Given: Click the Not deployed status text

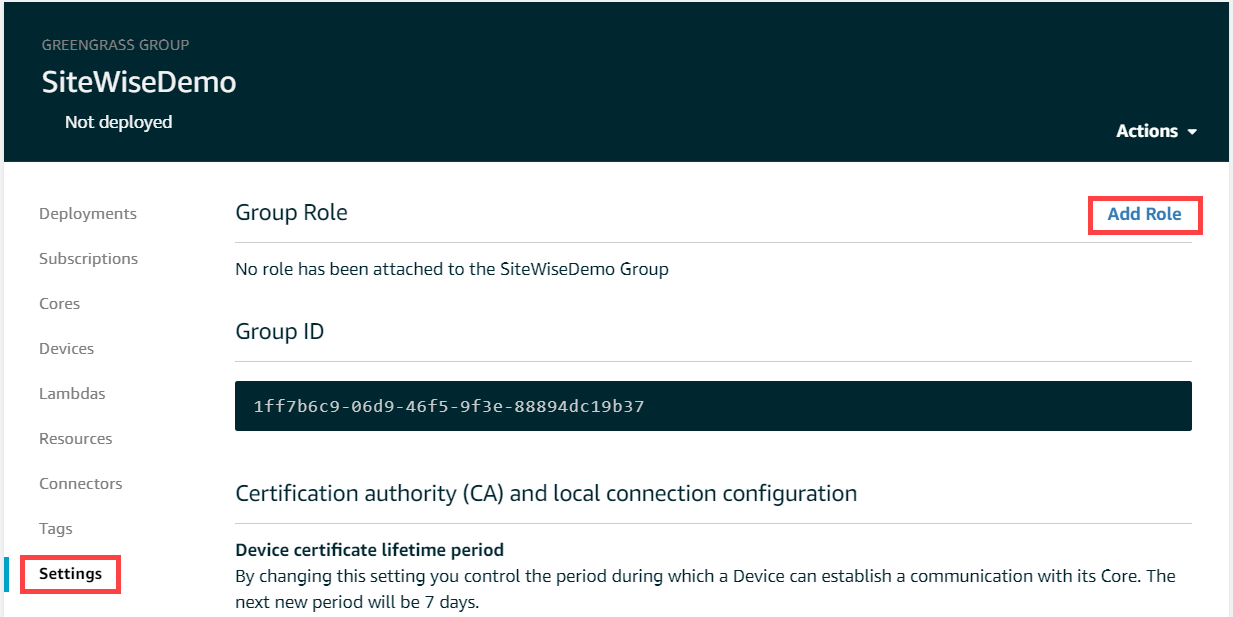Looking at the screenshot, I should click(118, 122).
